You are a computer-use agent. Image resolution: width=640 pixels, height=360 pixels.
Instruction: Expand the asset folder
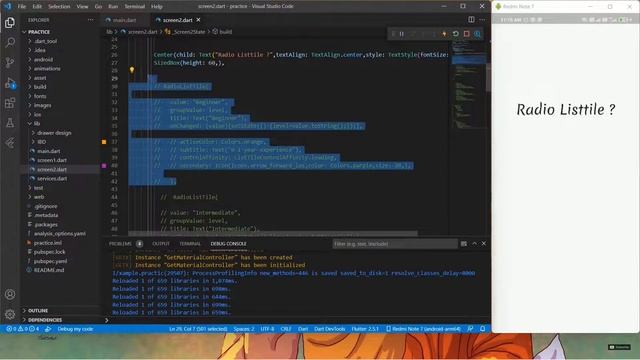click(x=40, y=78)
